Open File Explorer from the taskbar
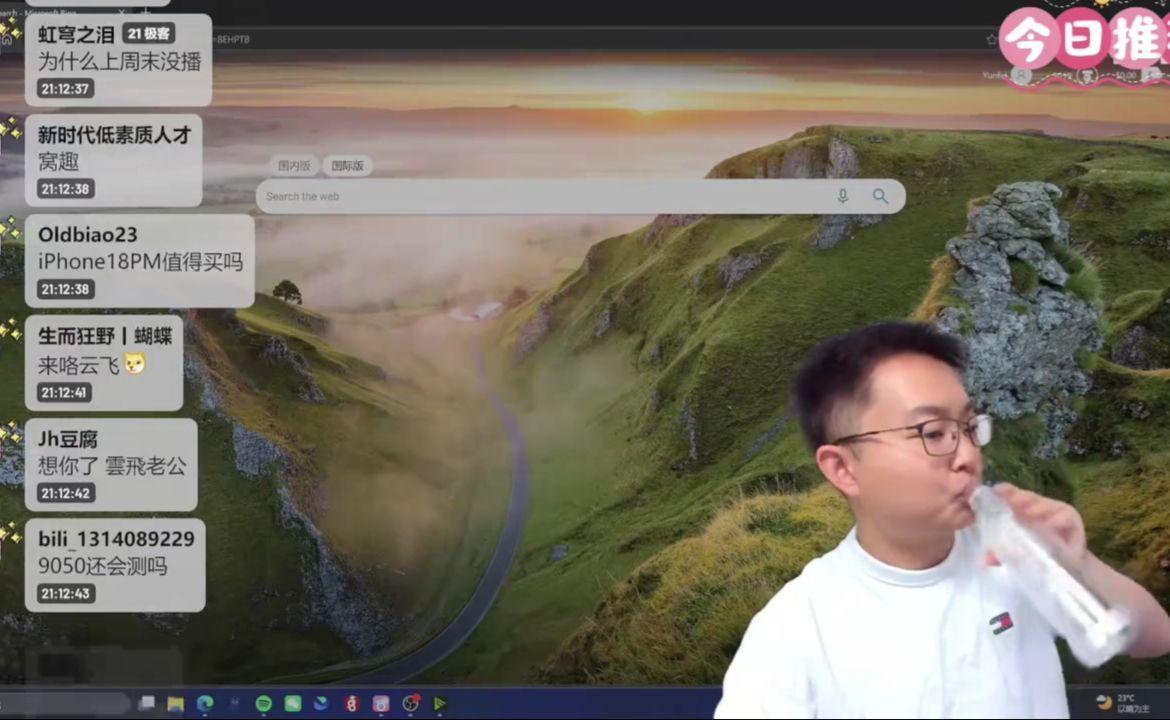The width and height of the screenshot is (1170, 720). (175, 704)
